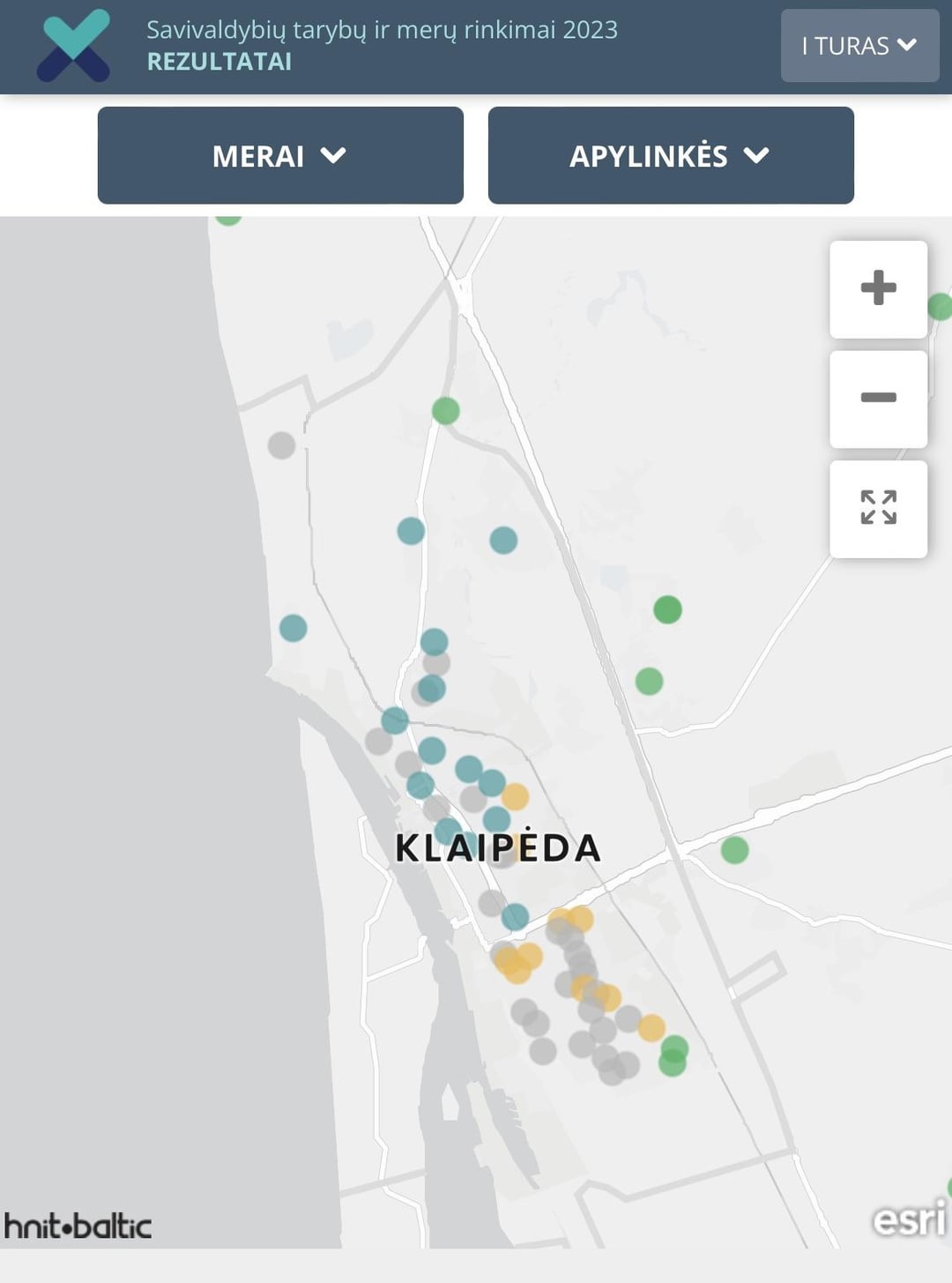The height and width of the screenshot is (1283, 952).
Task: Open the hnit-baltic logo link
Action: tap(78, 1226)
